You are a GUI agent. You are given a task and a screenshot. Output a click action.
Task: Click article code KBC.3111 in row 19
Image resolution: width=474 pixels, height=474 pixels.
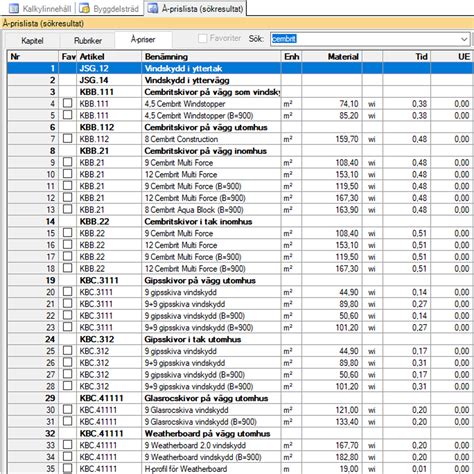(99, 281)
